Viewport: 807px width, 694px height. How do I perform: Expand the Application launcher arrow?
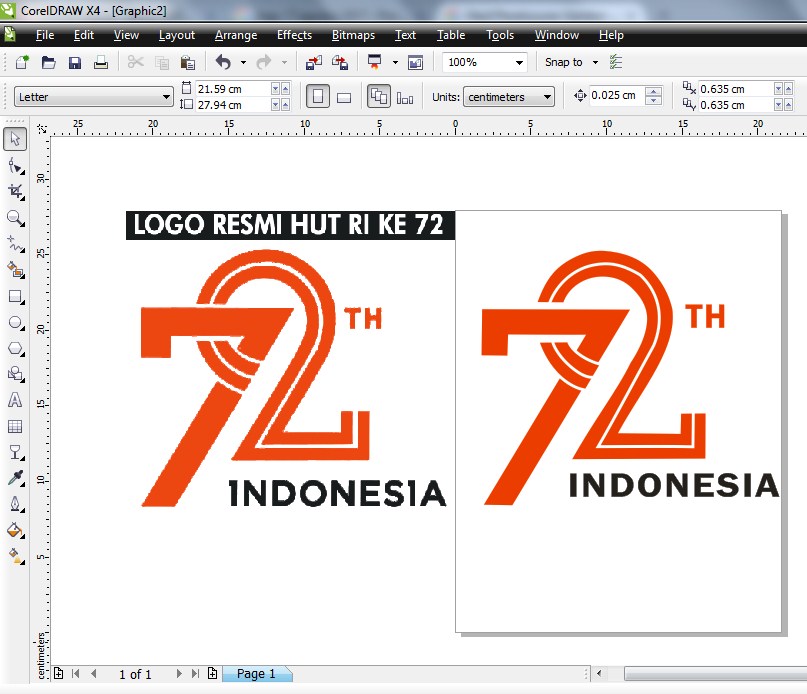[395, 62]
